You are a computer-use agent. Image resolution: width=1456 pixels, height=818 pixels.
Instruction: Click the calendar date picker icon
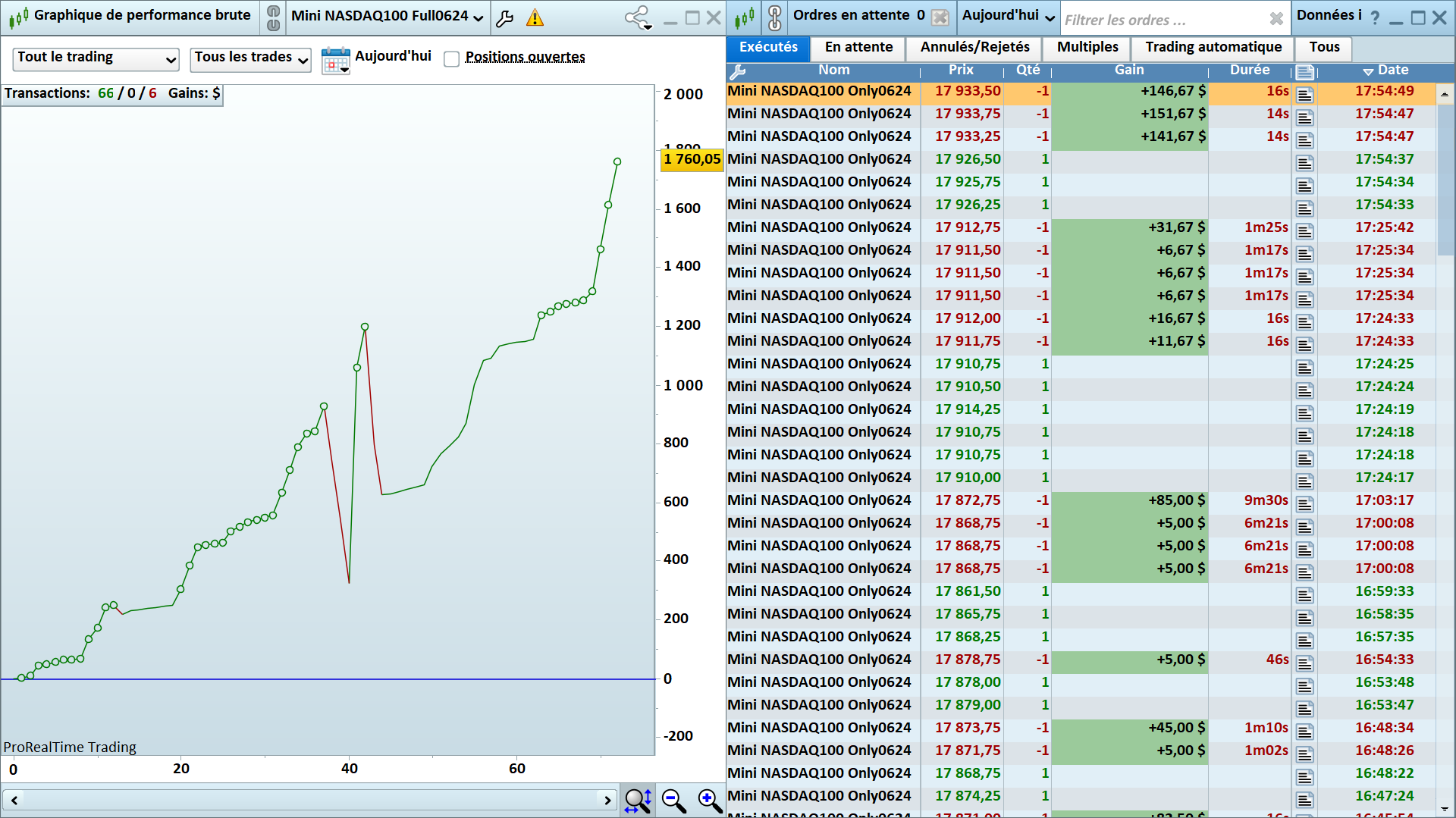click(335, 60)
